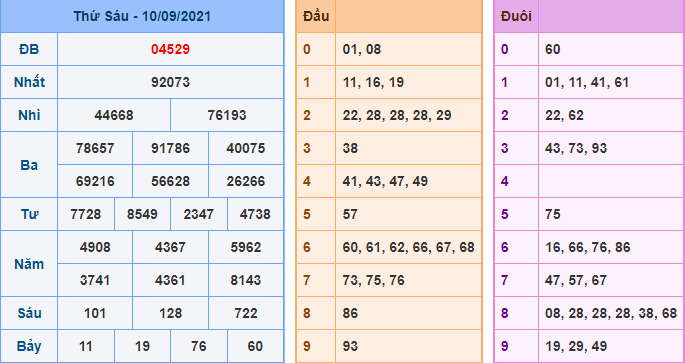Click Đuôi row value '19, 29, 49'
The height and width of the screenshot is (363, 685).
click(x=576, y=346)
